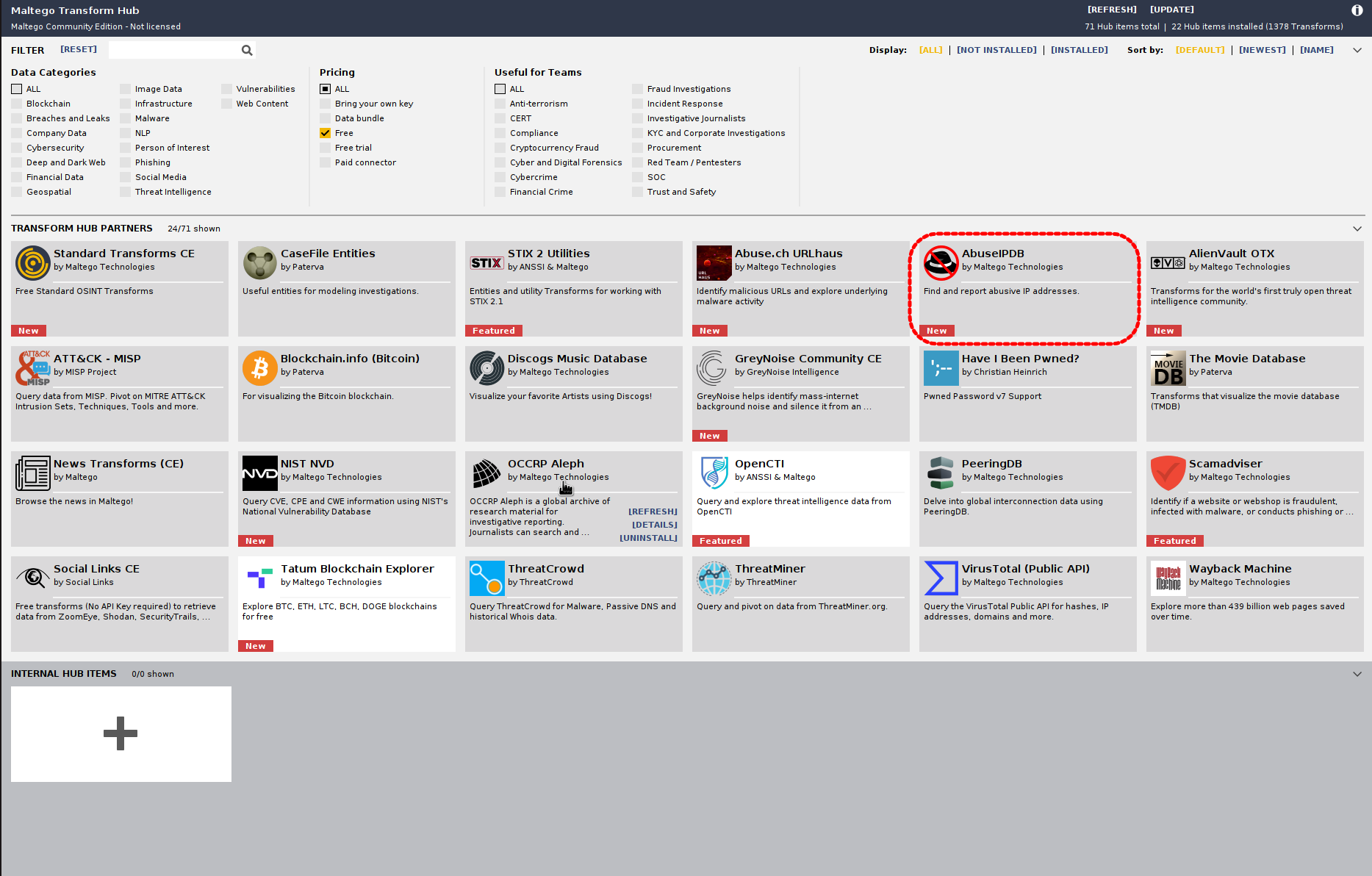Check the Data Categories ALL checkbox
This screenshot has height=876, width=1372.
16,89
